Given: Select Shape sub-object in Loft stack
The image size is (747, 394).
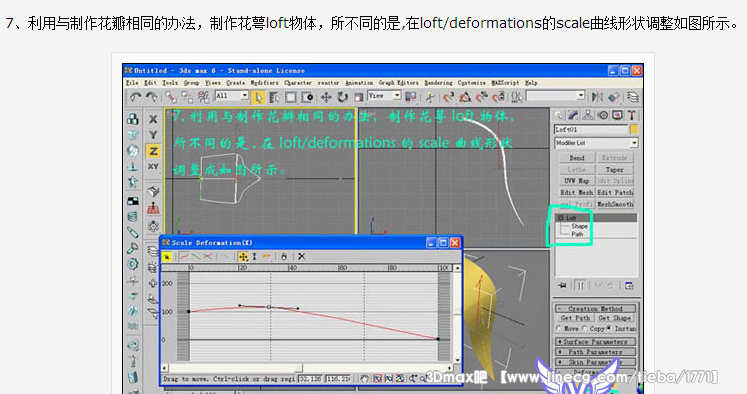Looking at the screenshot, I should tap(579, 226).
